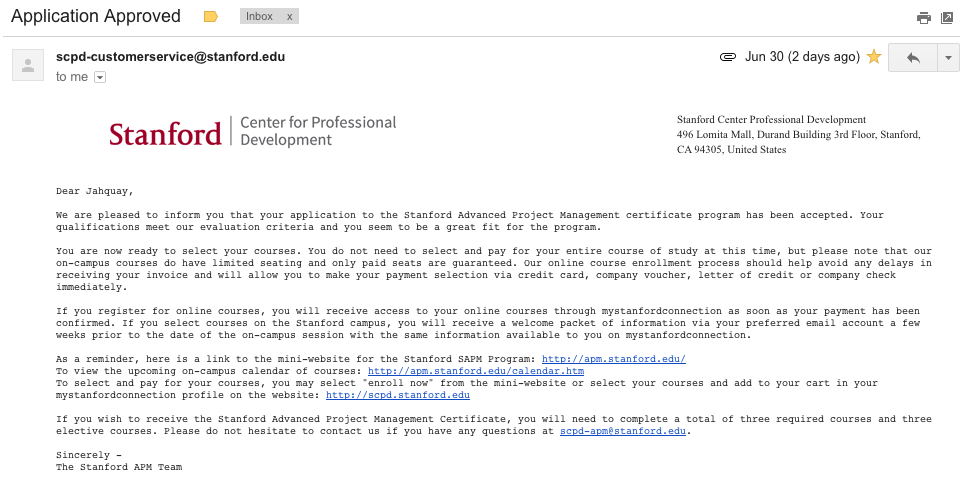970x480 pixels.
Task: Open email in new window icon
Action: point(947,18)
